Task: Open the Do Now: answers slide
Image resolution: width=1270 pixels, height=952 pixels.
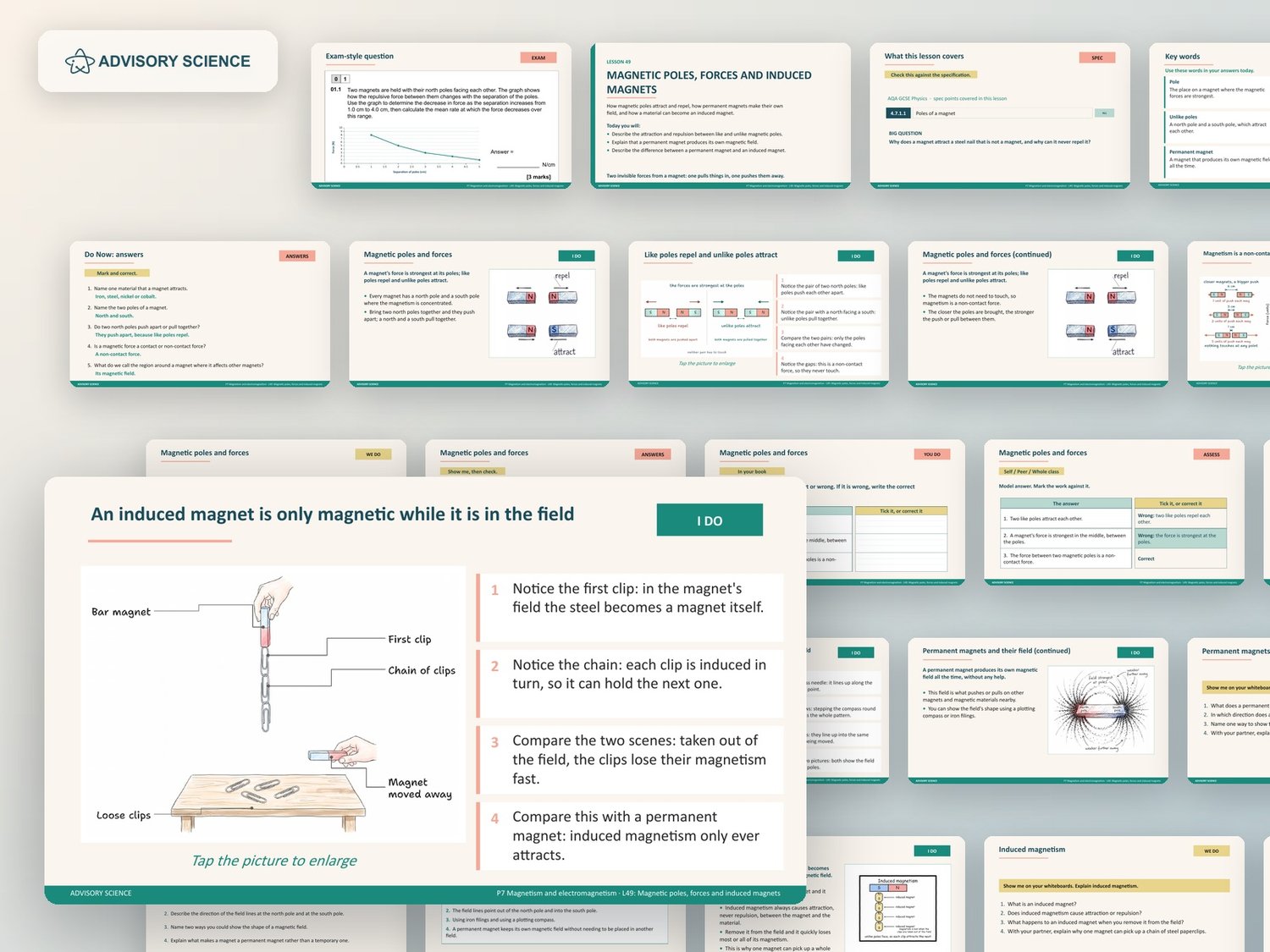Action: (x=200, y=314)
